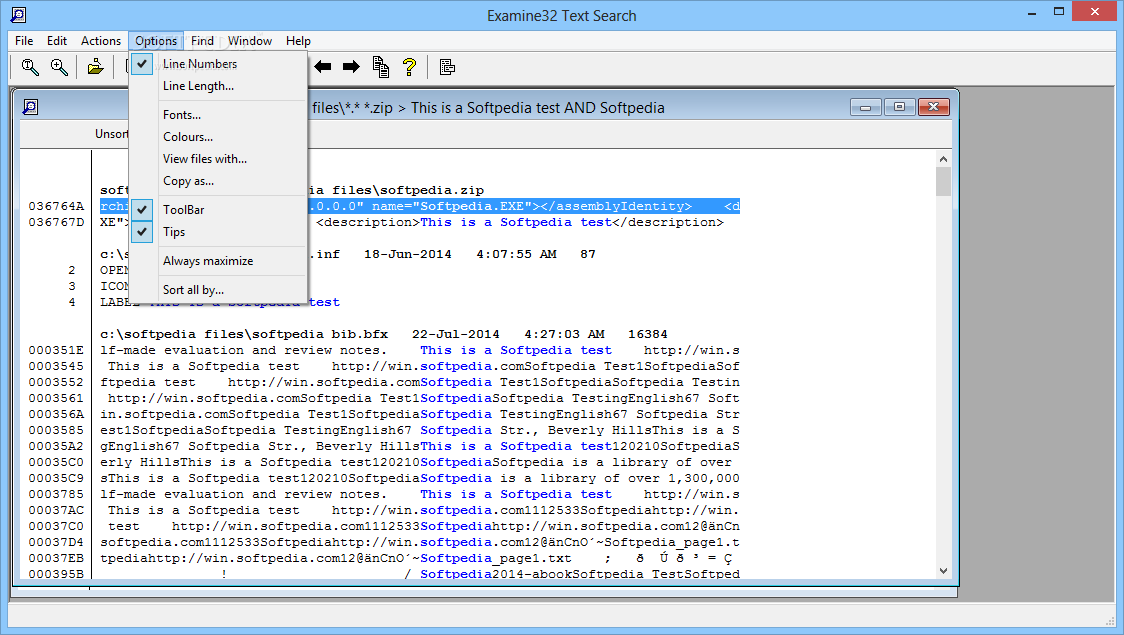This screenshot has height=635, width=1124.
Task: Open Colours... settings
Action: tap(218, 137)
